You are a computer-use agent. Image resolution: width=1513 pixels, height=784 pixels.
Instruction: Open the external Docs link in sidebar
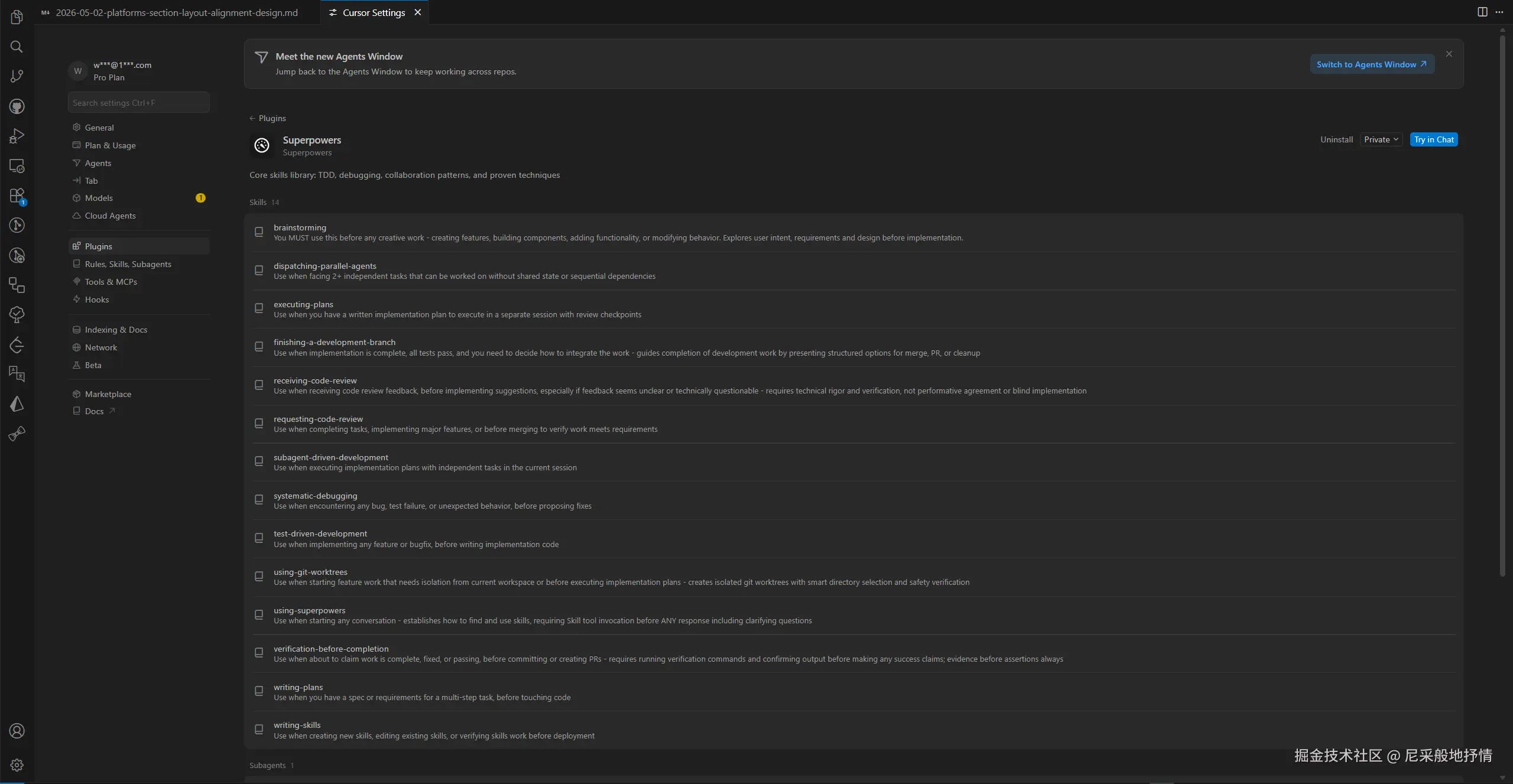139,411
